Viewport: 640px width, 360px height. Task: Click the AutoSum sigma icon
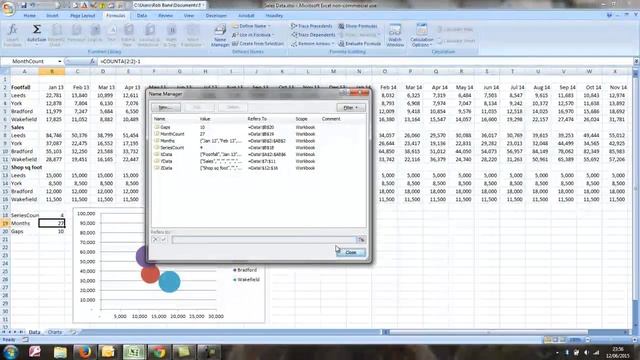[x=36, y=30]
